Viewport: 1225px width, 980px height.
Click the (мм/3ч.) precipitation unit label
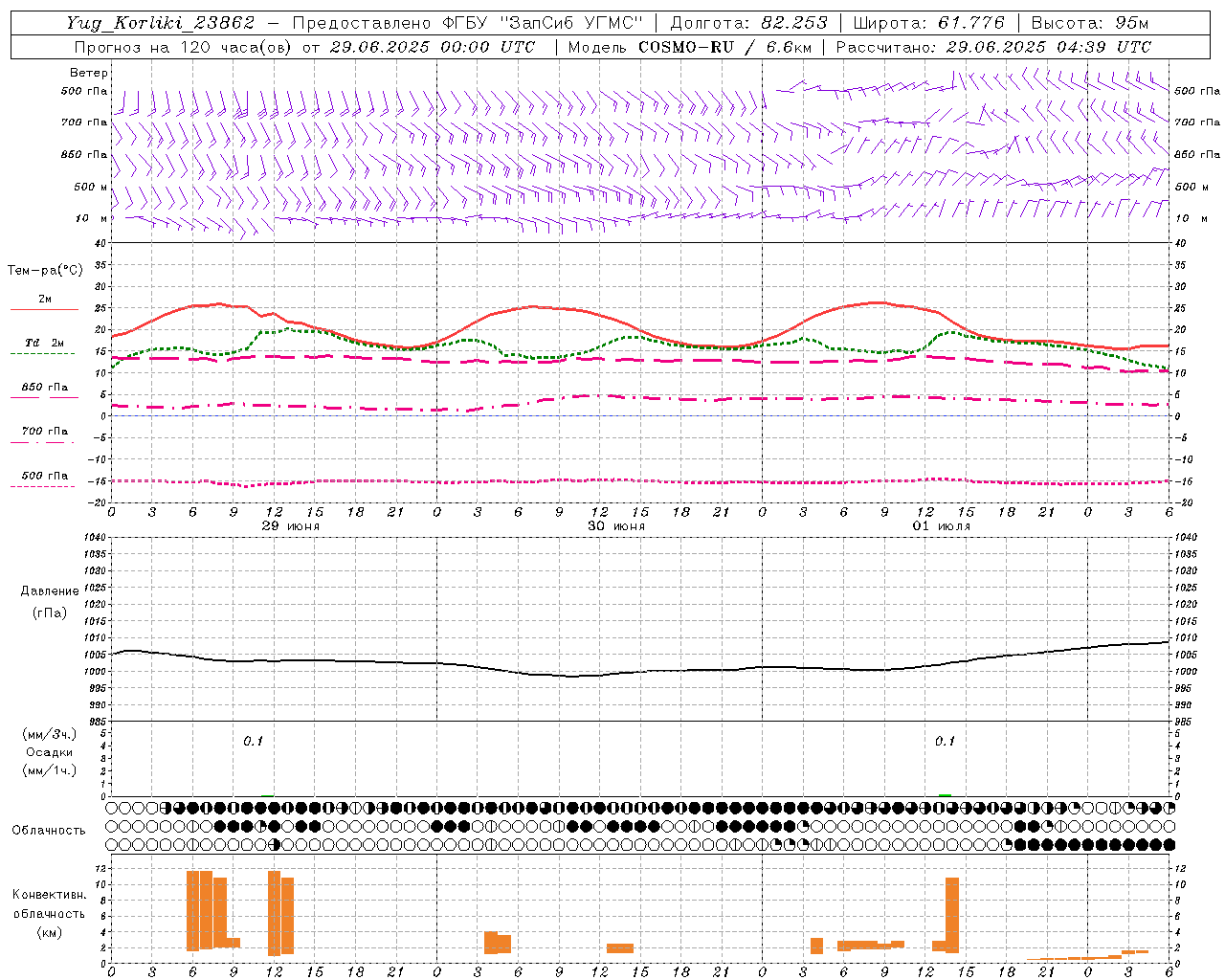49,734
